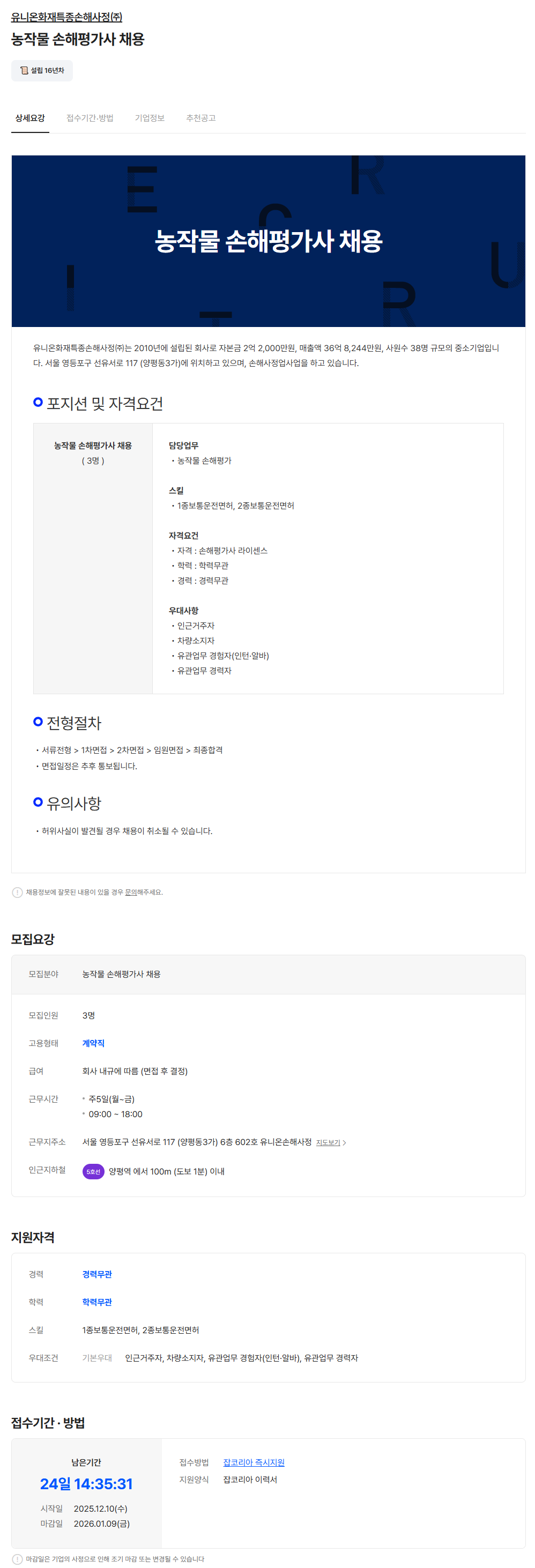The image size is (535, 1568).
Task: Select the 상세요강 tab
Action: click(30, 118)
